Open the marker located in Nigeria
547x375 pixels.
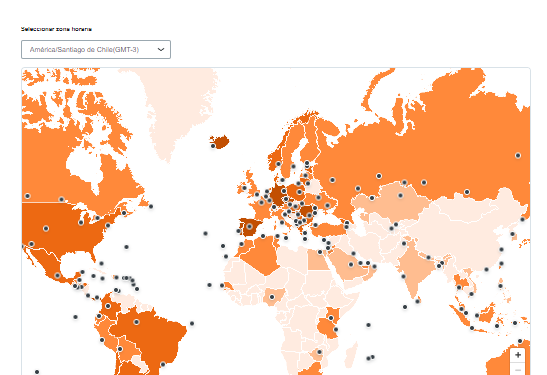(x=272, y=297)
